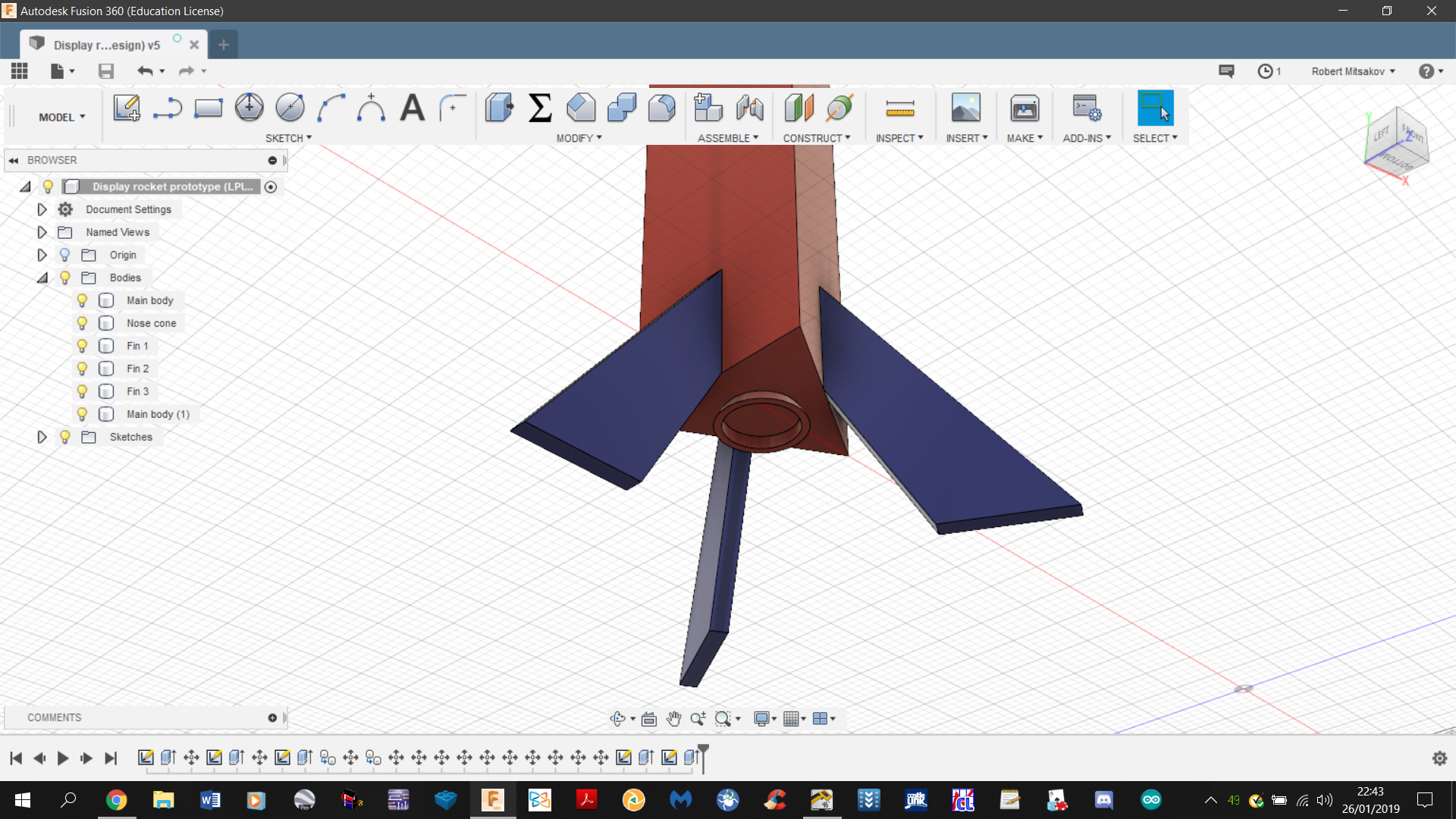Toggle visibility of the Sketches folder
The width and height of the screenshot is (1456, 819).
pyautogui.click(x=65, y=437)
